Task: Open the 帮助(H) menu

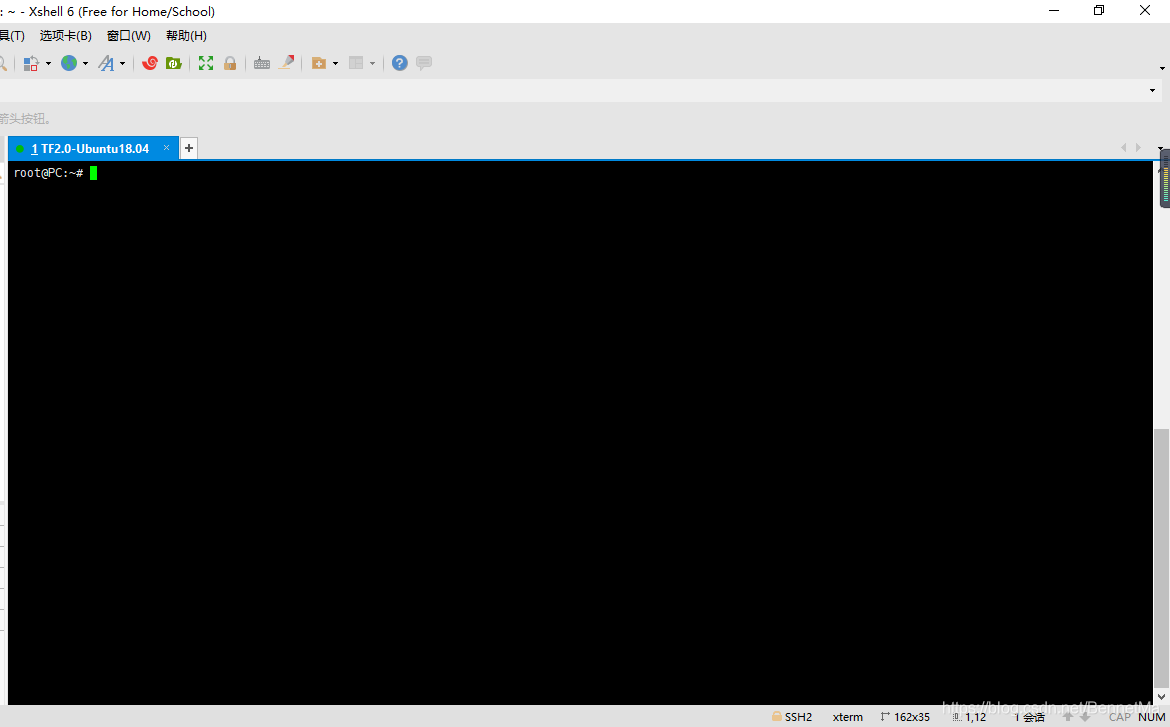Action: pos(186,36)
